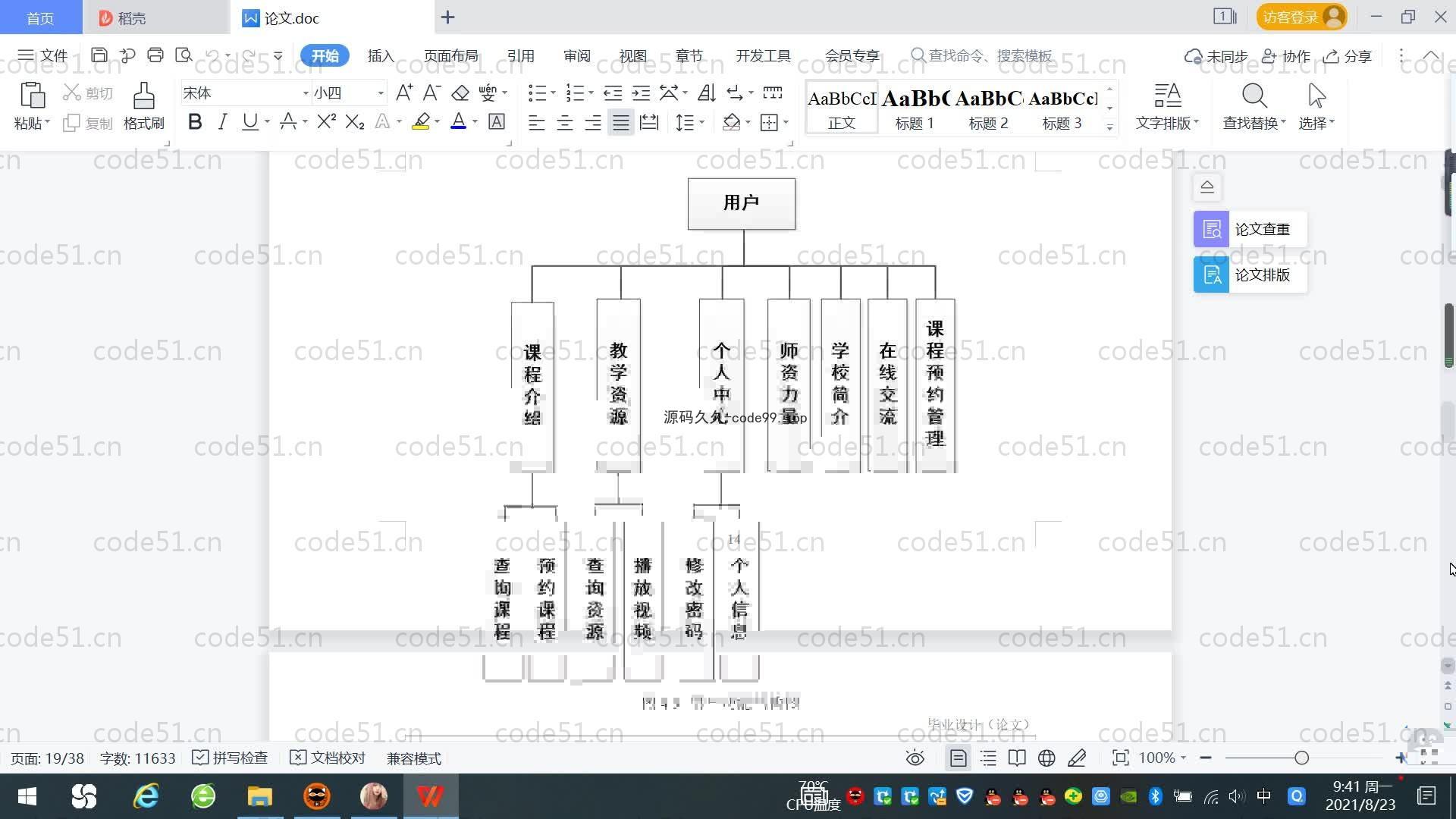This screenshot has width=1456, height=819.
Task: Open WPS Office from the taskbar
Action: coord(430,796)
